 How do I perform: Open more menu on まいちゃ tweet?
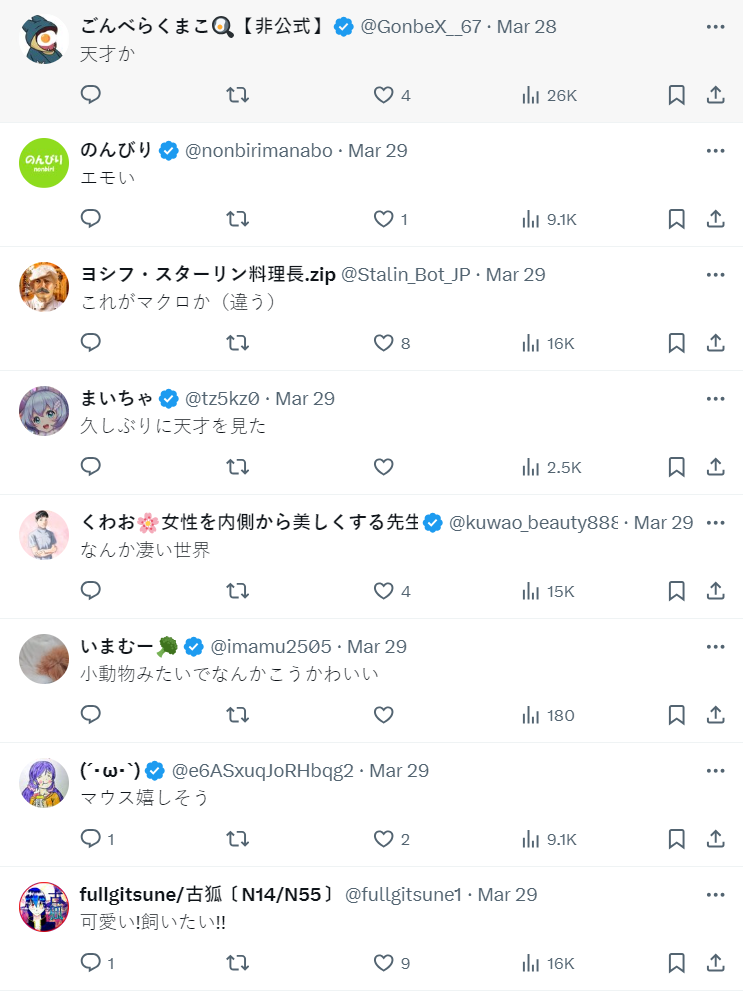pyautogui.click(x=715, y=398)
